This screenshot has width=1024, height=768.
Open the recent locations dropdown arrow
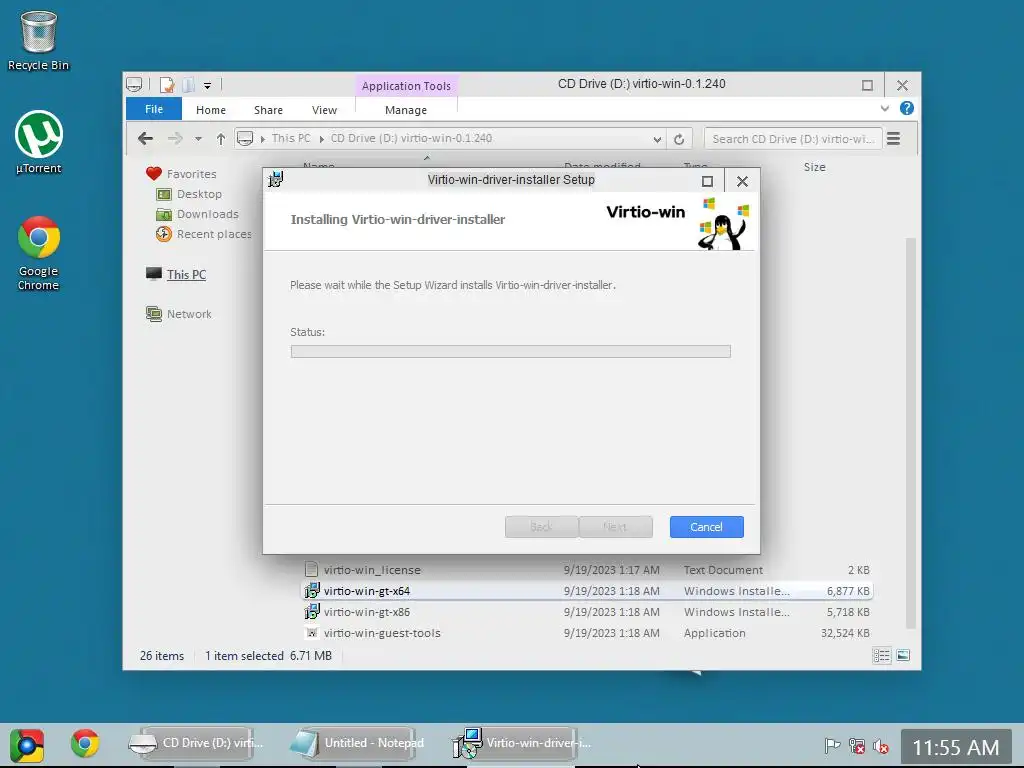(198, 139)
